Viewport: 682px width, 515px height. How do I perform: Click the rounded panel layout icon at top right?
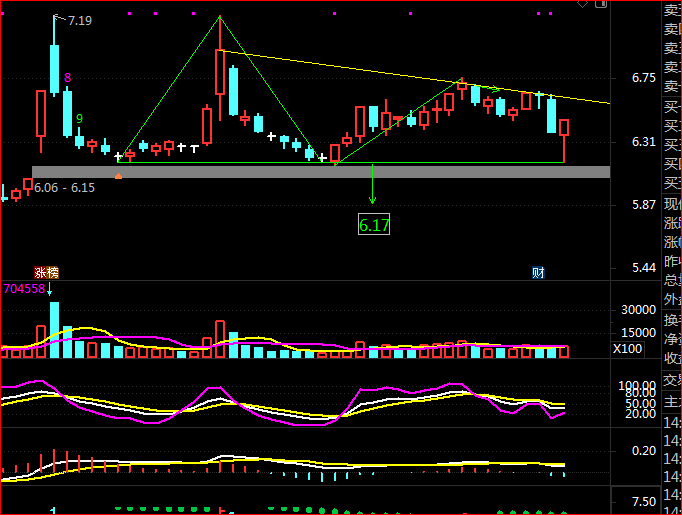tap(601, 3)
